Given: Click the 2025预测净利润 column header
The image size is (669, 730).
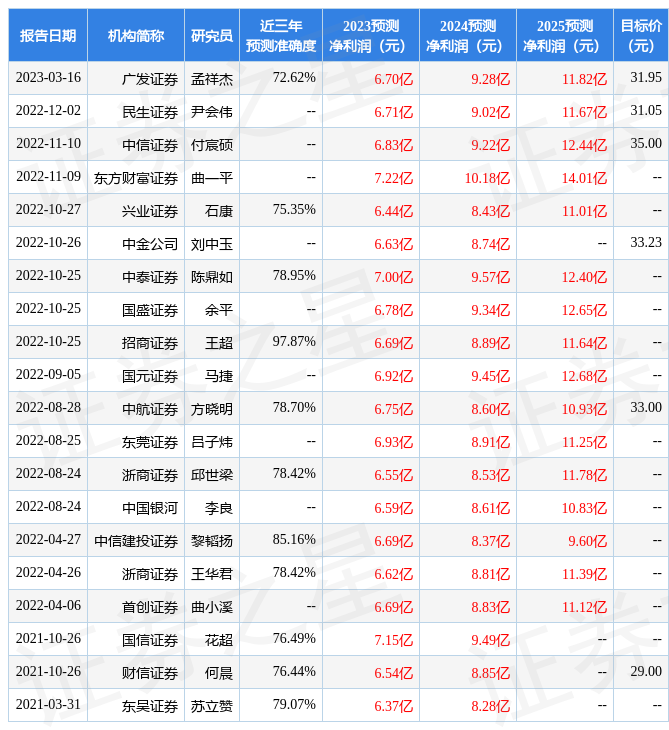Looking at the screenshot, I should point(565,35).
